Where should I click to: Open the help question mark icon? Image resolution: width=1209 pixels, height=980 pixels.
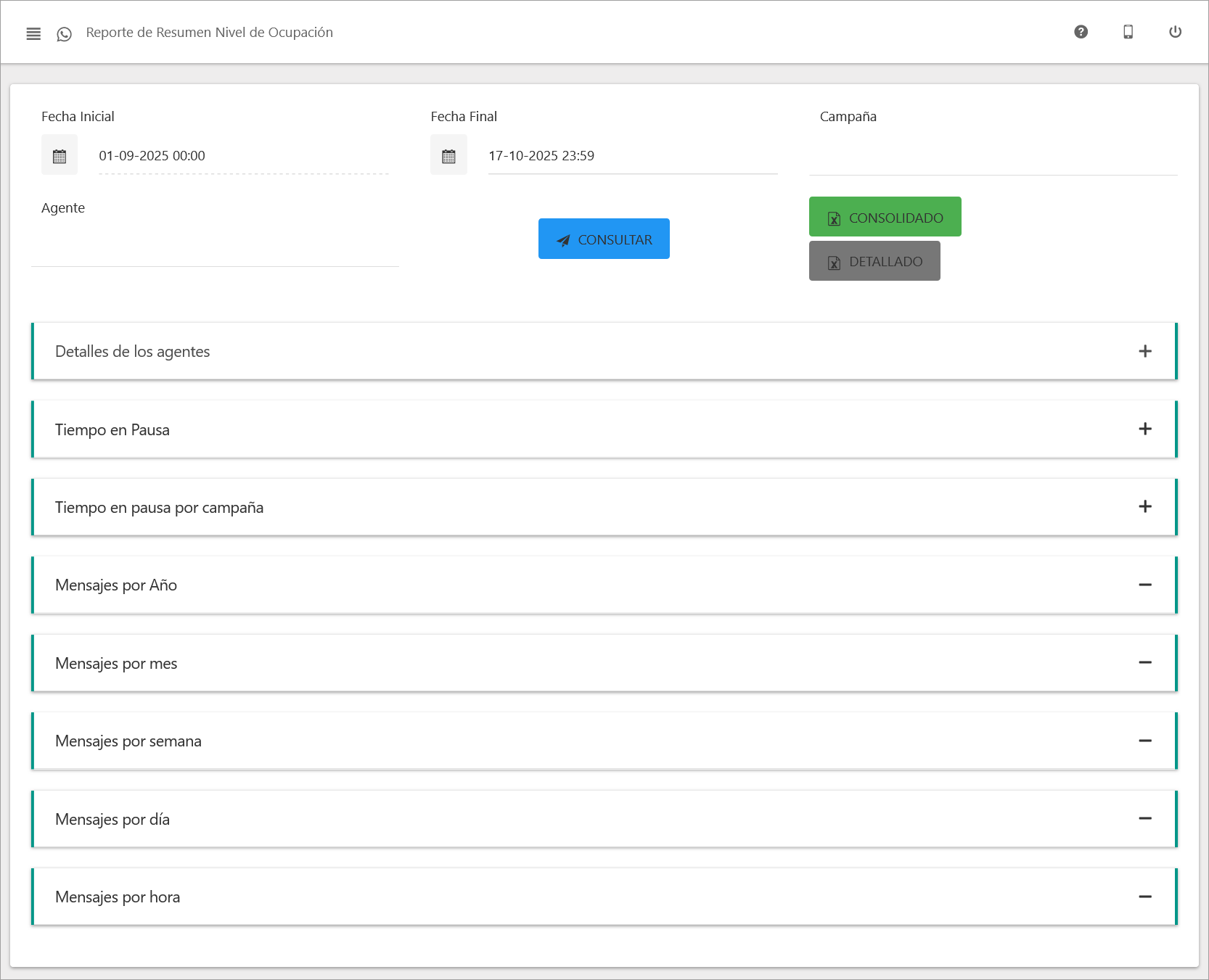(x=1081, y=32)
